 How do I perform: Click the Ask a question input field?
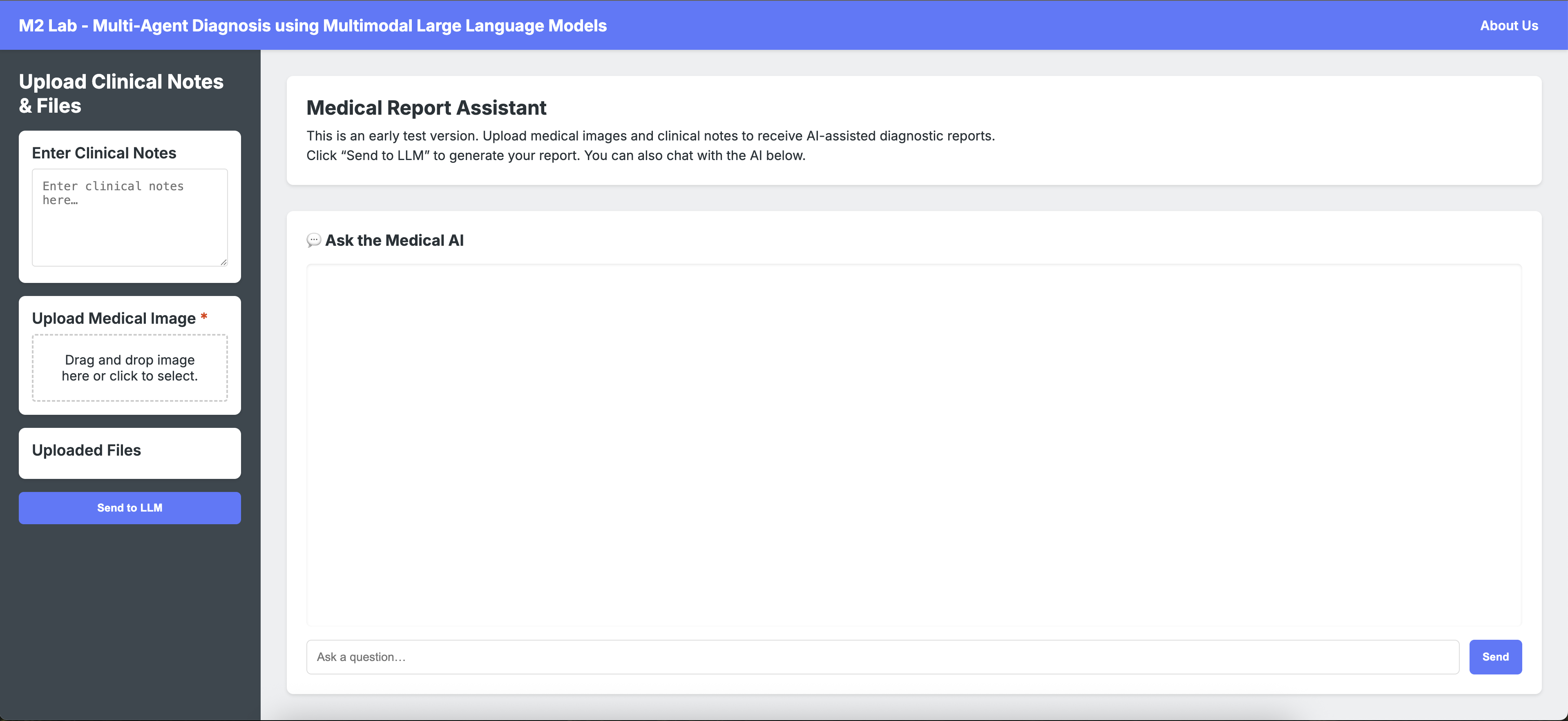pos(882,656)
